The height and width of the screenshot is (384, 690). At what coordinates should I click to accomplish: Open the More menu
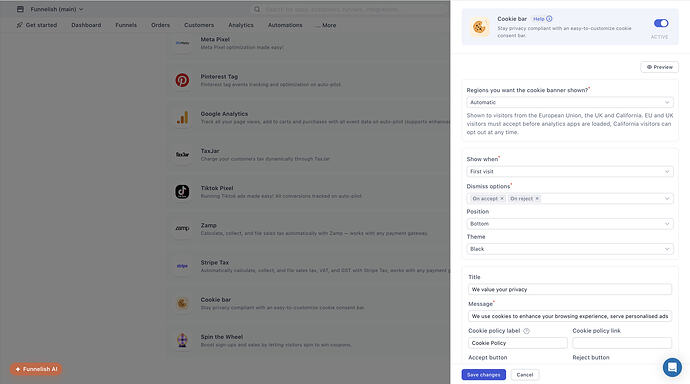point(326,25)
